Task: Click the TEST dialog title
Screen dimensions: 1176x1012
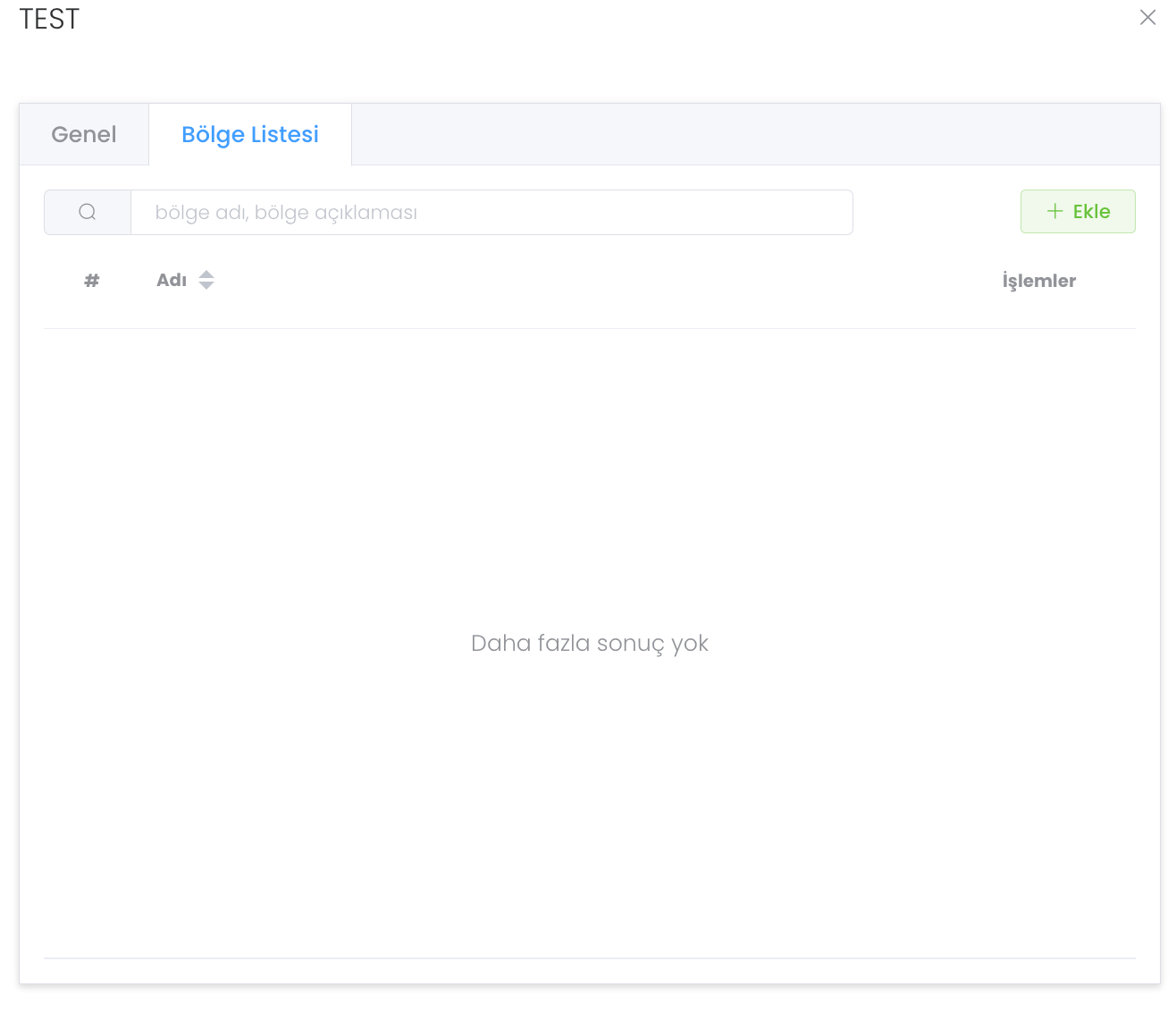Action: click(x=49, y=19)
